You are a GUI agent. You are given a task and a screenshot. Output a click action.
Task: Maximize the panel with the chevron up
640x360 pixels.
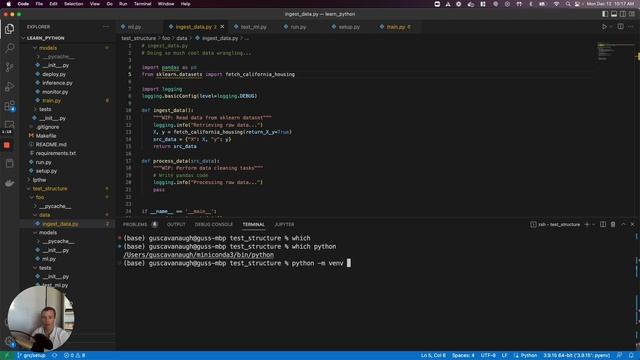[x=623, y=224]
